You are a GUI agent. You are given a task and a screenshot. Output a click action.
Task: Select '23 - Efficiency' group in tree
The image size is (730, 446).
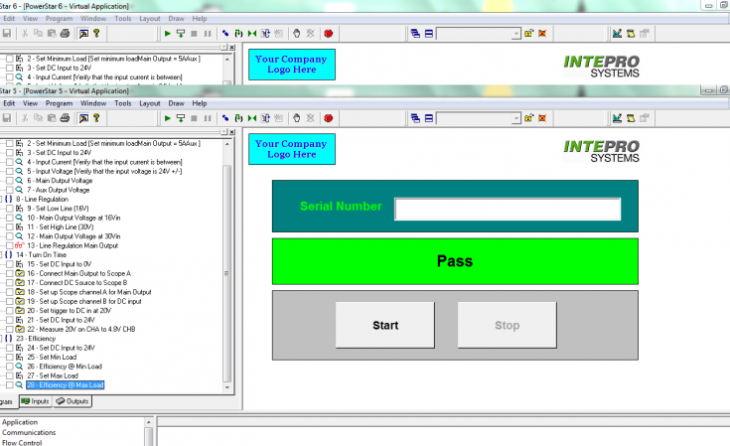tap(36, 338)
